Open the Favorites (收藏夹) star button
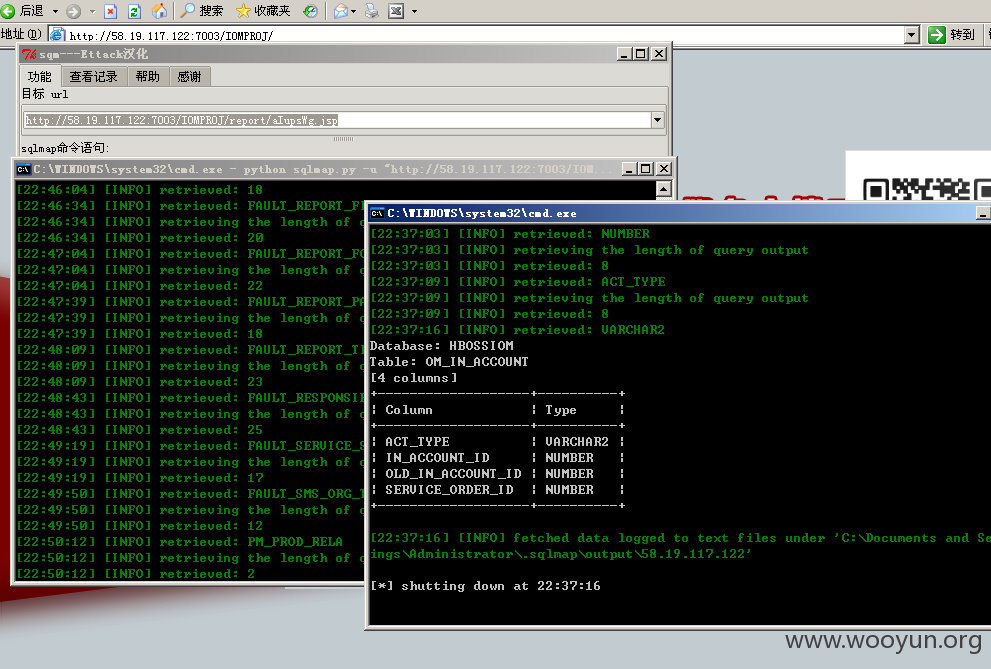The image size is (991, 669). pyautogui.click(x=263, y=11)
